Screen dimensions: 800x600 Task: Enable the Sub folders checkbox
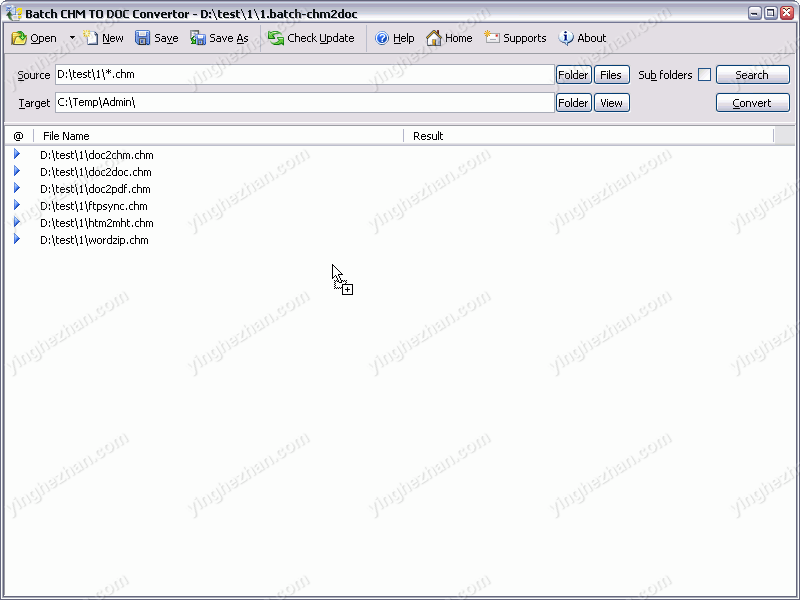[x=704, y=75]
